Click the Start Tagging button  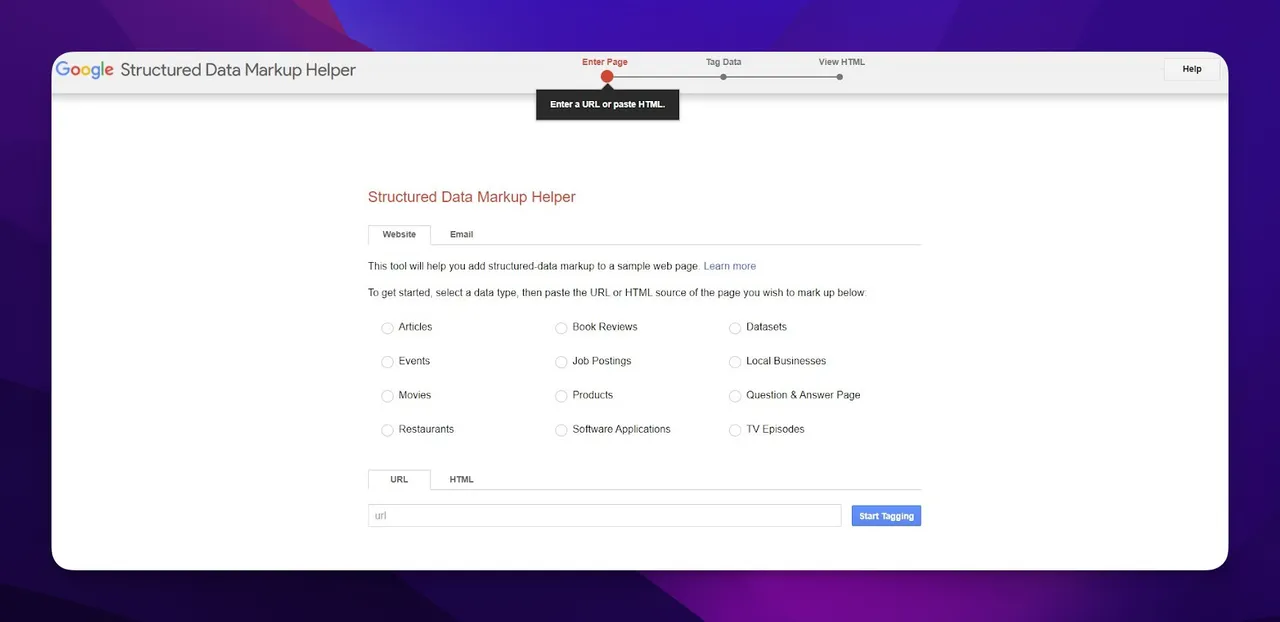886,516
